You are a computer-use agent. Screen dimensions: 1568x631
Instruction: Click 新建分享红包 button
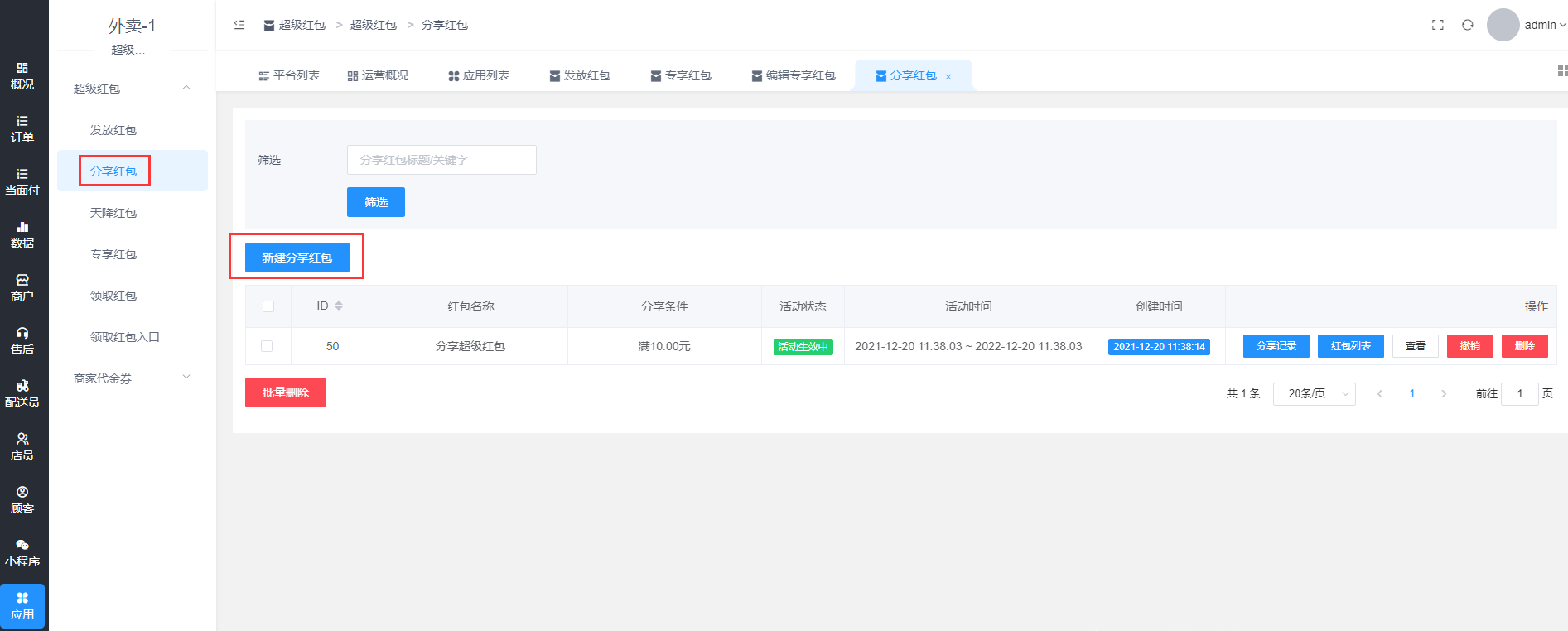[x=297, y=258]
